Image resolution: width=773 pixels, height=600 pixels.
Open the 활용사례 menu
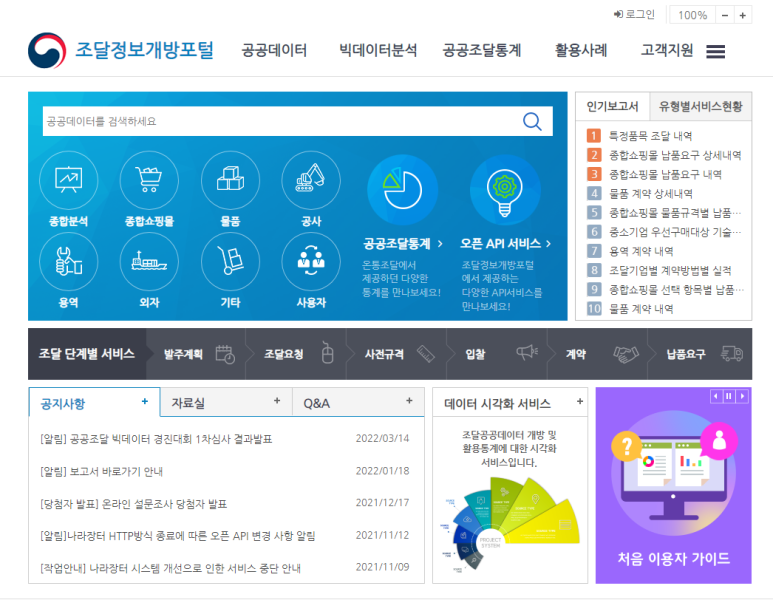[581, 50]
